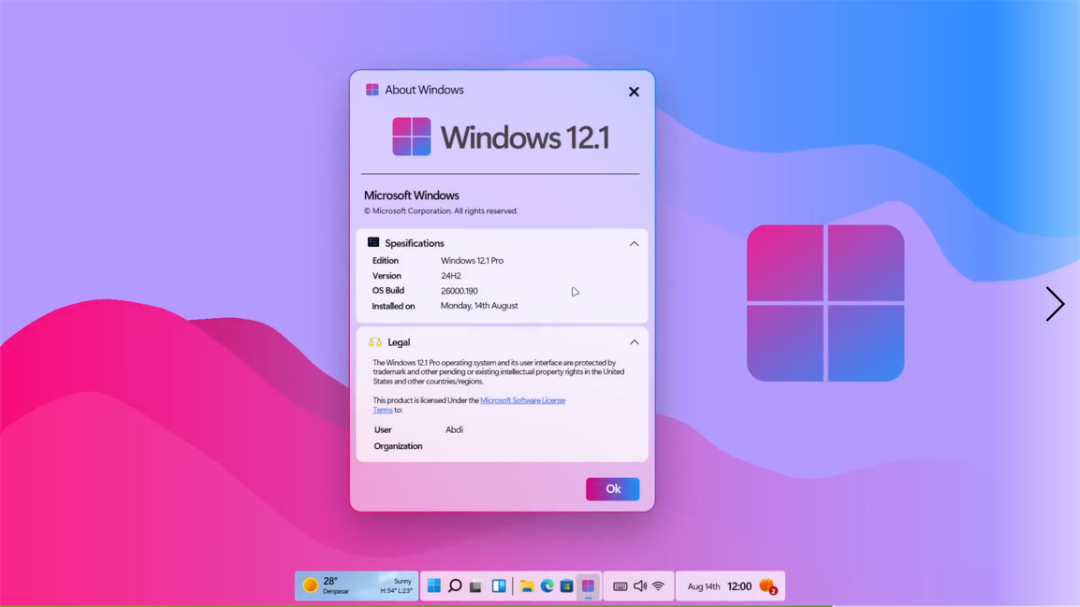The height and width of the screenshot is (607, 1080).
Task: Click the snap layouts icon on the taskbar
Action: tap(500, 585)
